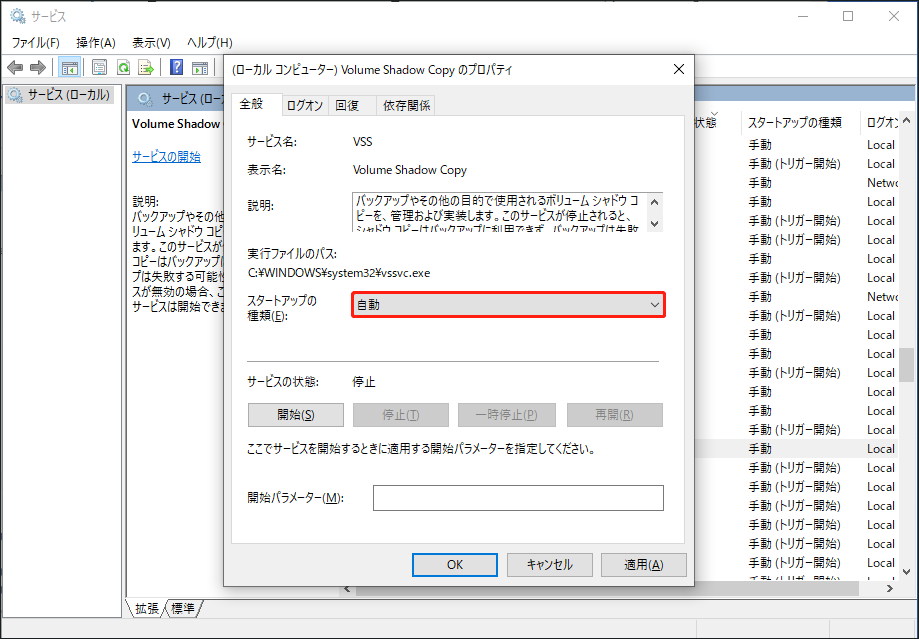Open help using the blue question mark icon
Viewport: 919px width, 639px height.
coord(175,67)
